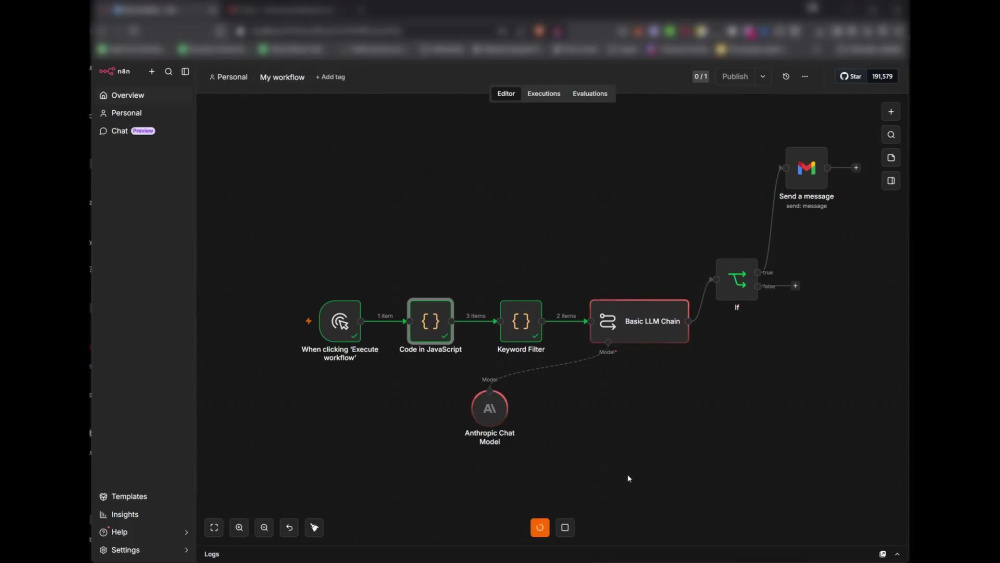Select the Anthropic Chat Model node
The width and height of the screenshot is (1000, 563).
pos(489,408)
